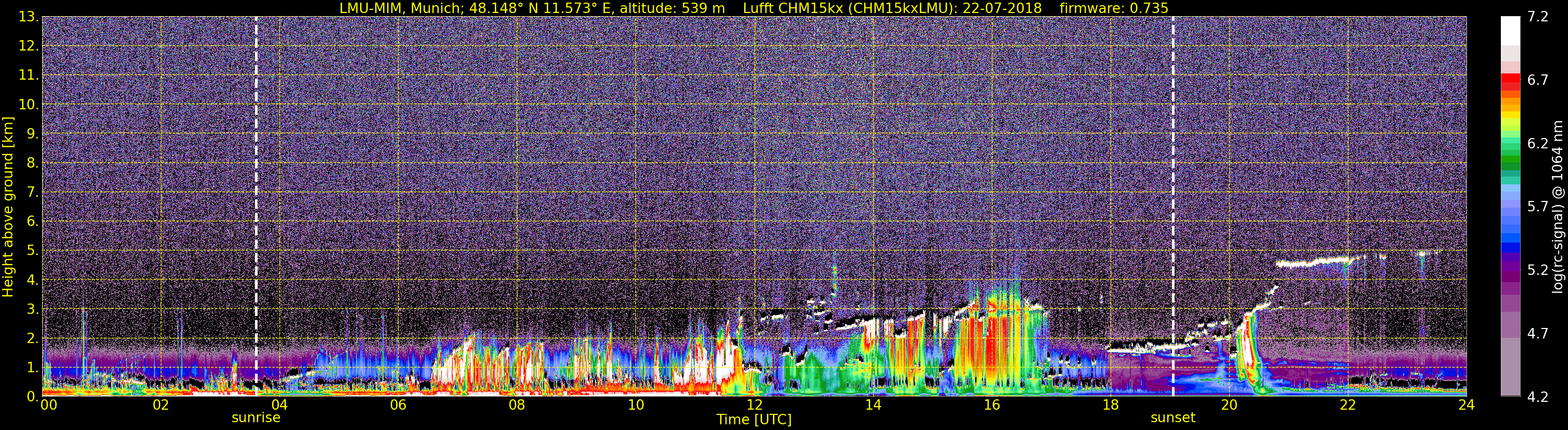Click the height axis tick label '5.'

click(x=32, y=251)
